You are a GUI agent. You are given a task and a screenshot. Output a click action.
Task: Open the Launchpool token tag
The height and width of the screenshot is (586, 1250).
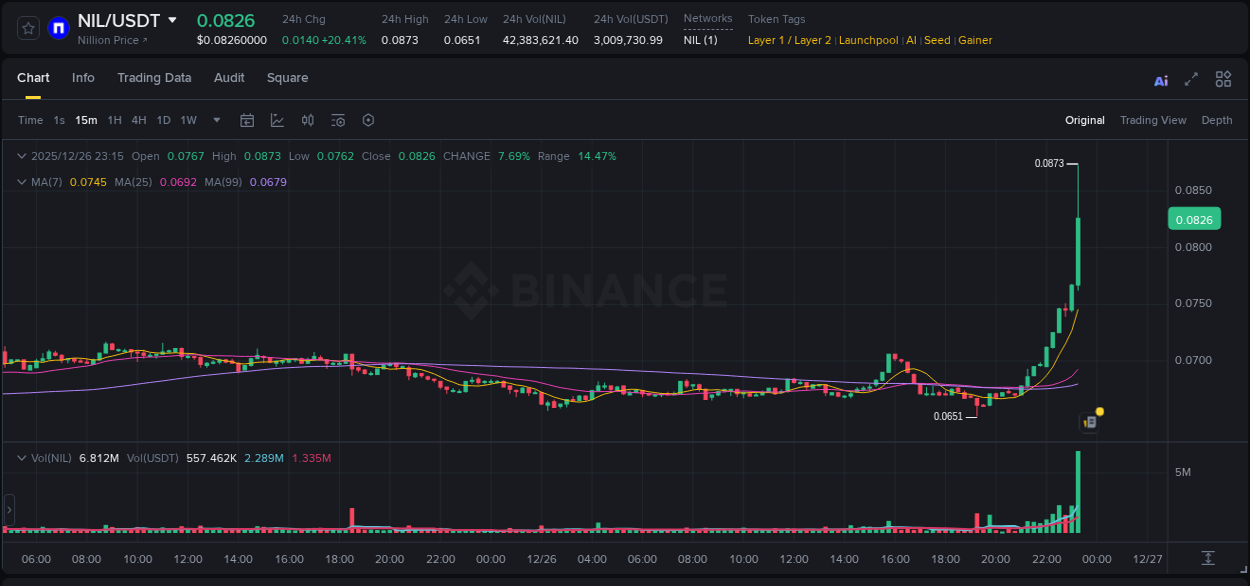[x=868, y=40]
